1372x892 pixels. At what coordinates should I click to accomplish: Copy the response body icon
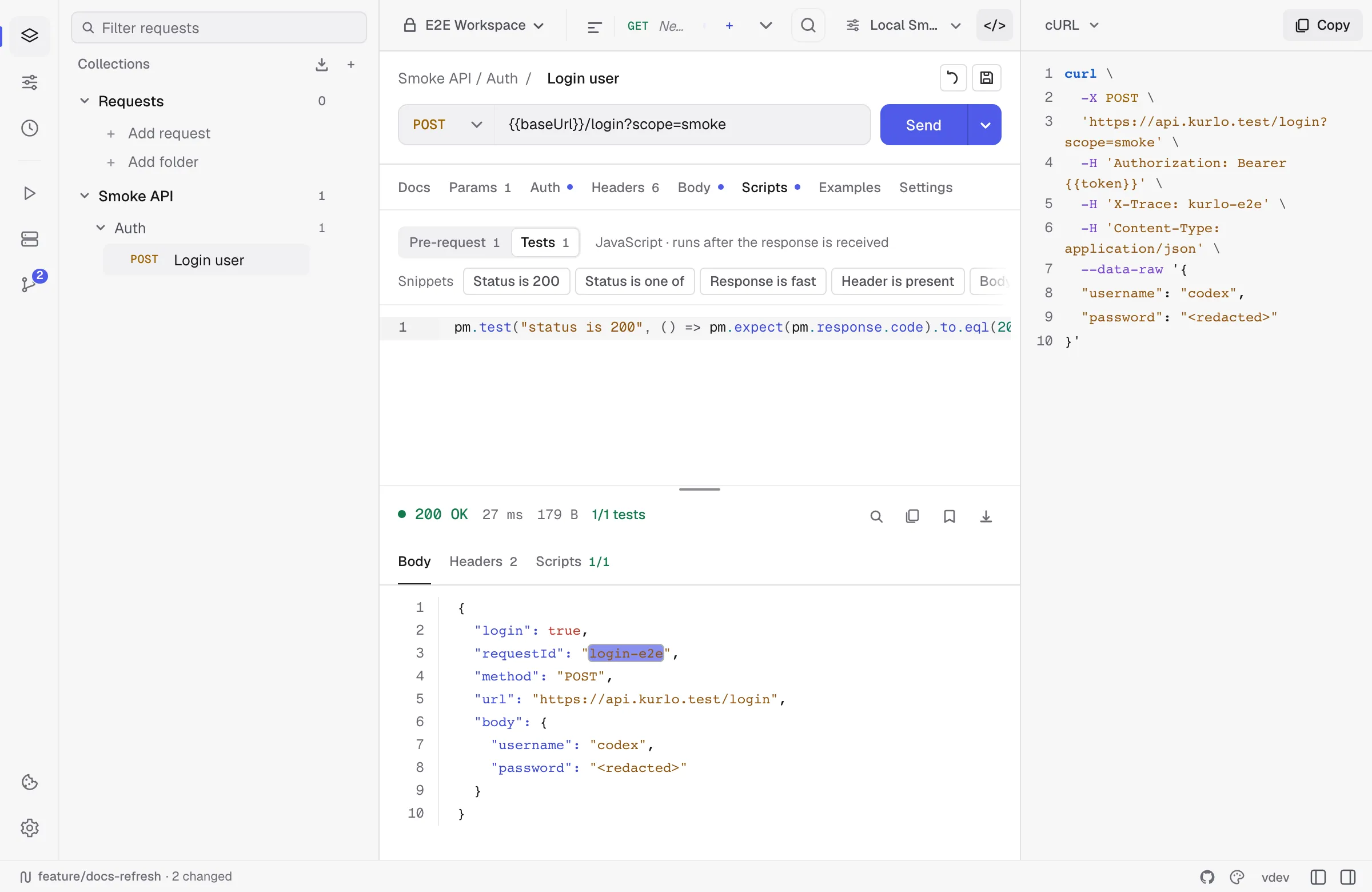pyautogui.click(x=912, y=517)
